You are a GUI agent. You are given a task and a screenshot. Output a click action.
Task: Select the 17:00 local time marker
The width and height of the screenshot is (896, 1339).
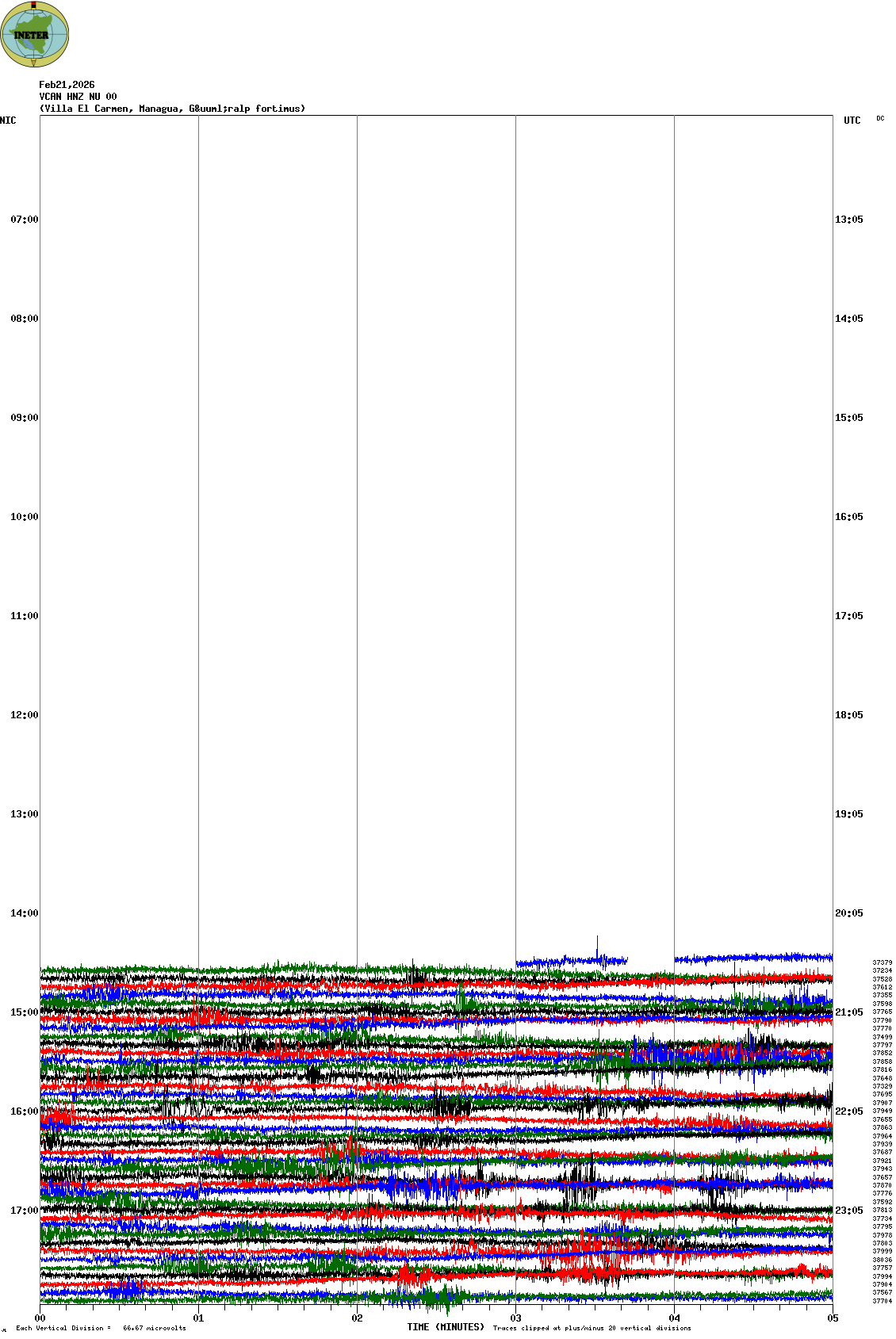24,1211
